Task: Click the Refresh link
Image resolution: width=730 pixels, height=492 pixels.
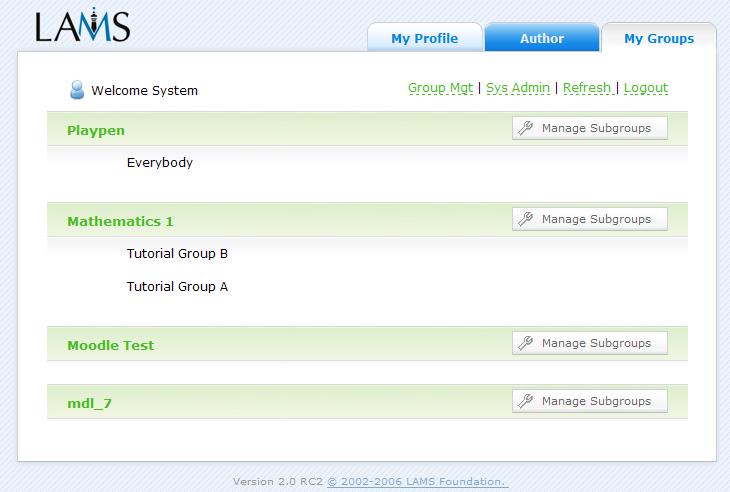Action: 587,88
